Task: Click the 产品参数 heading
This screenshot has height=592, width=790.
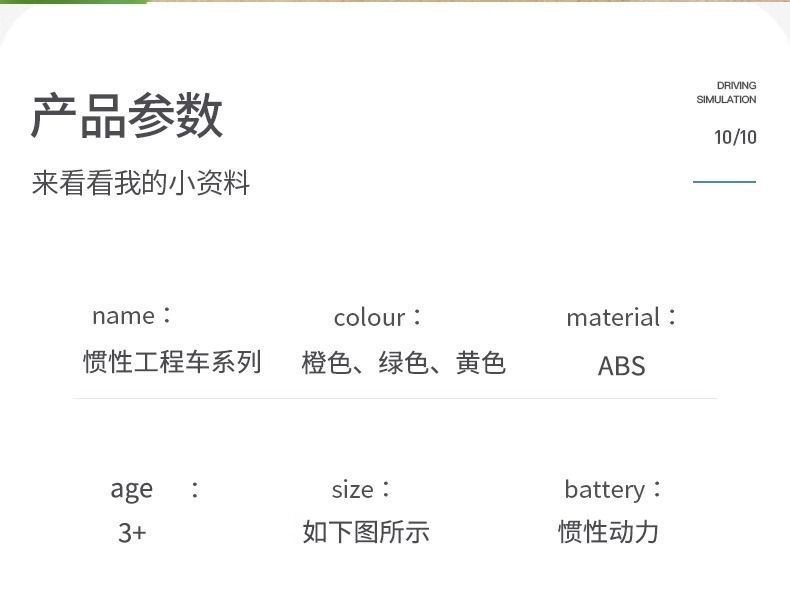Action: click(x=127, y=116)
